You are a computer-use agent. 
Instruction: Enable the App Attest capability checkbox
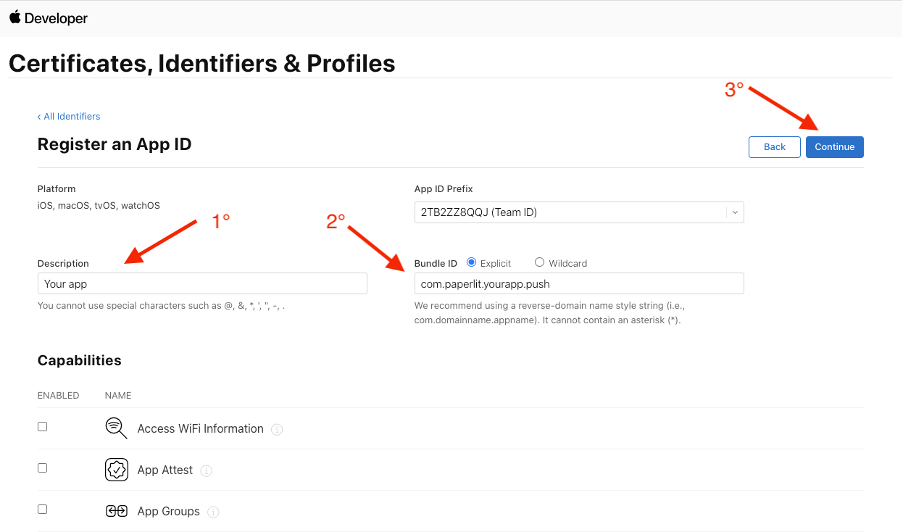(x=42, y=468)
